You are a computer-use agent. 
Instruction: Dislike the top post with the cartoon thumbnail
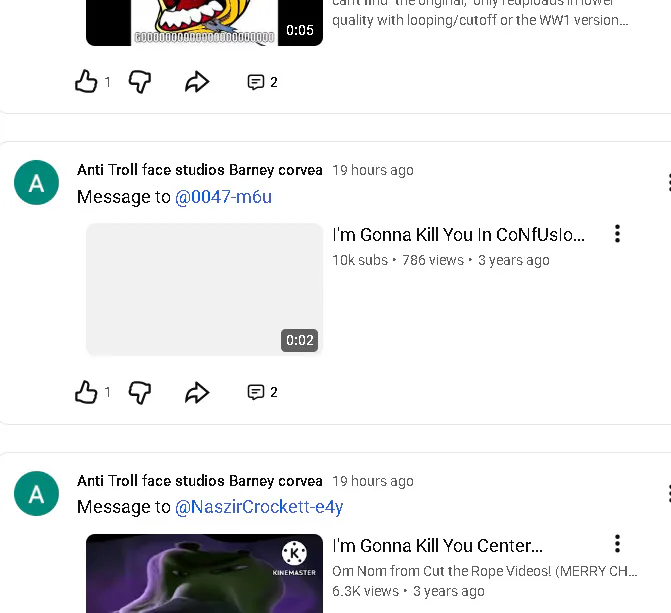(140, 82)
